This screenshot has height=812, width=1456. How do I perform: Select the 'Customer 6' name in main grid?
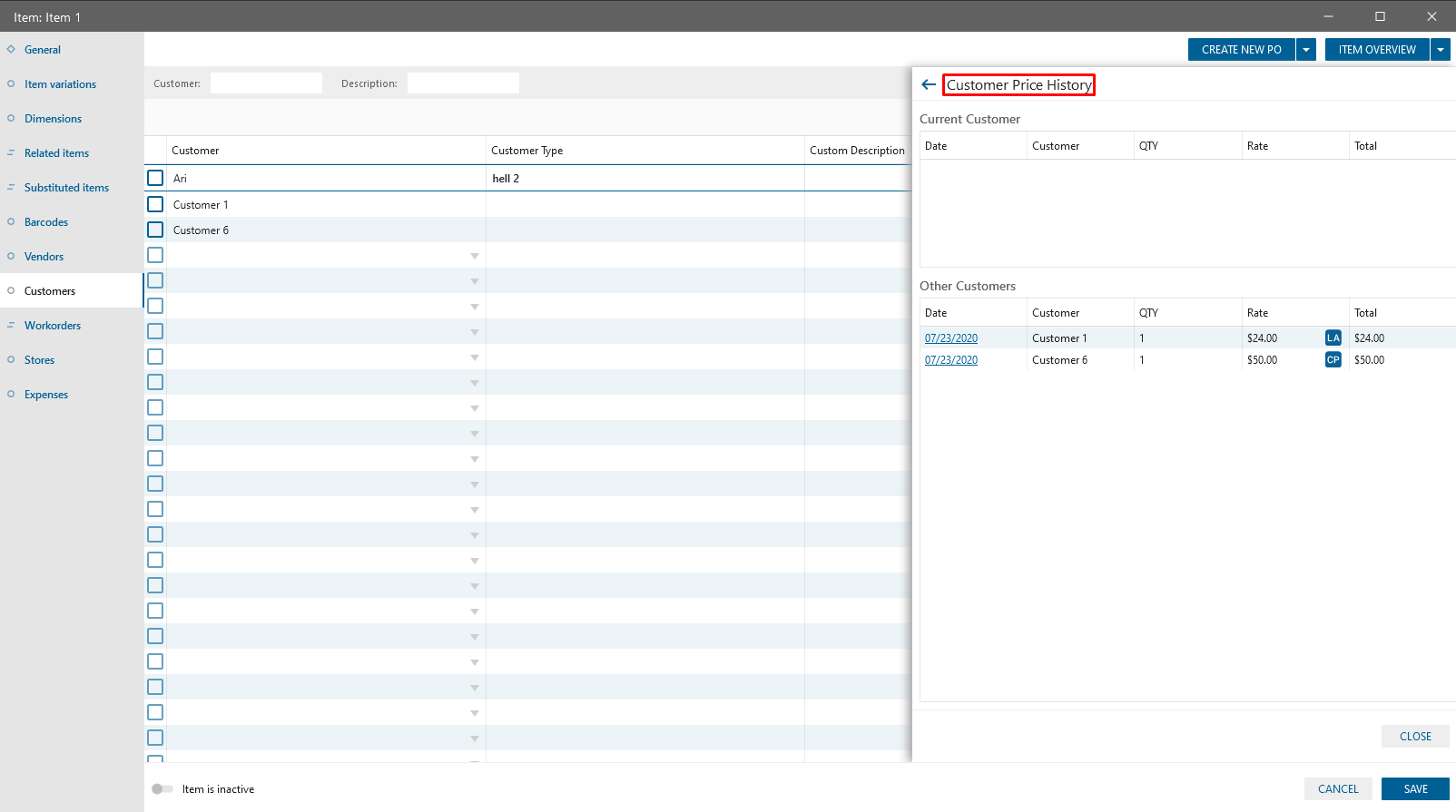(x=201, y=230)
